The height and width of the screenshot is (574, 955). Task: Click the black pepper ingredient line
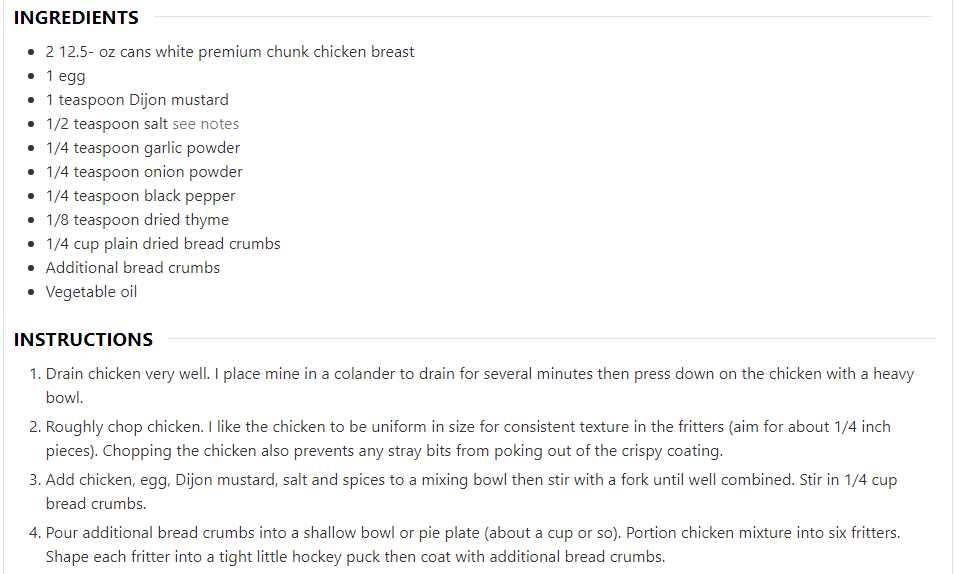coord(140,196)
